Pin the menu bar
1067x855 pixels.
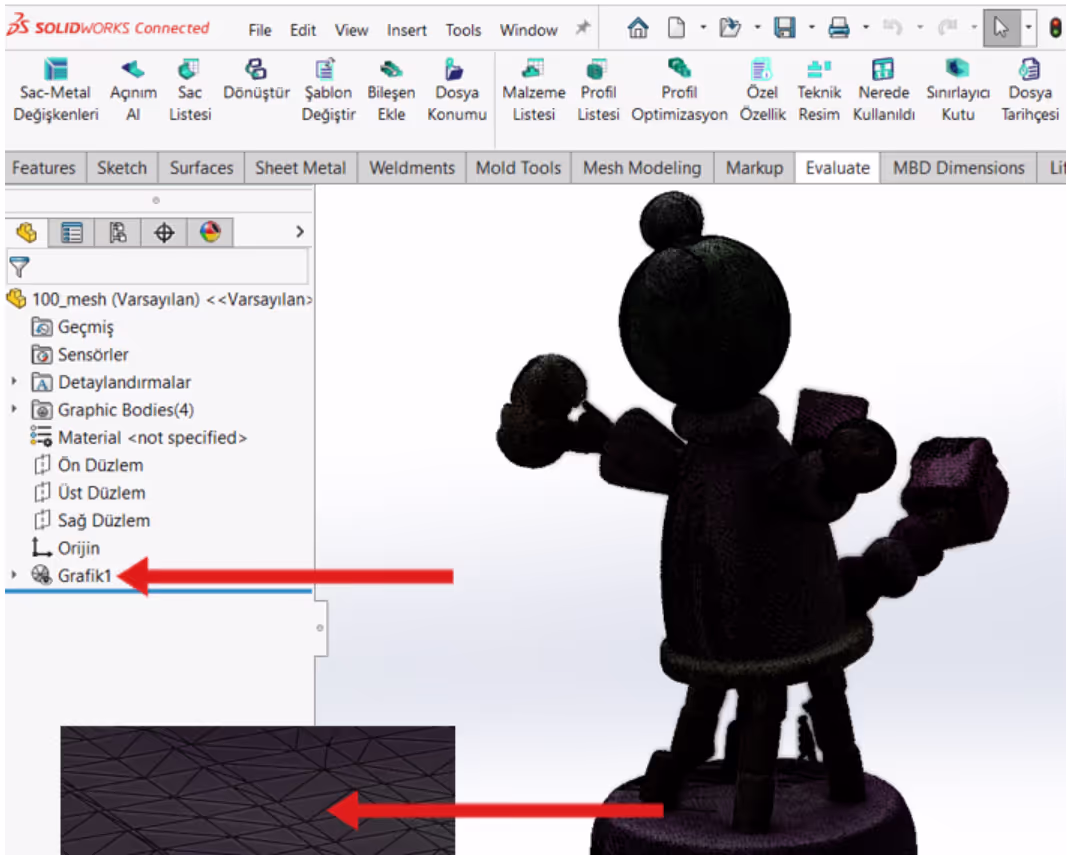pyautogui.click(x=582, y=28)
